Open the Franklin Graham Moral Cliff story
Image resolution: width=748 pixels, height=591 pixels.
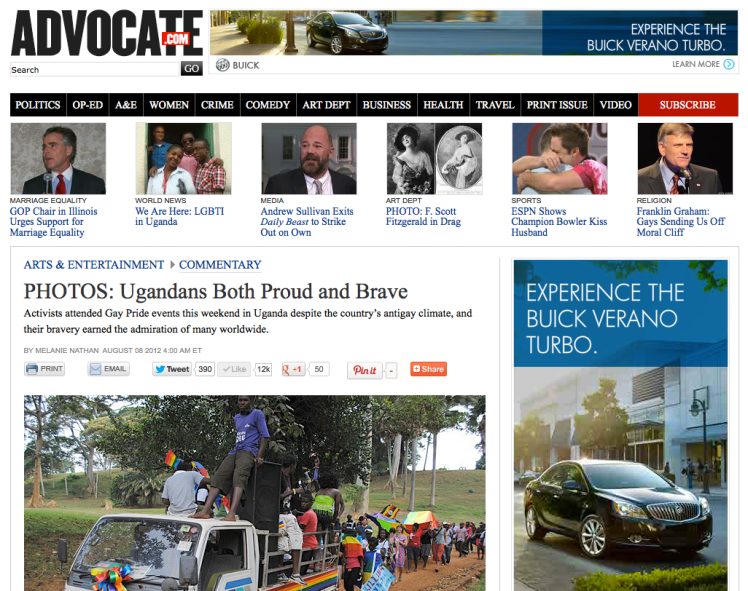point(681,222)
